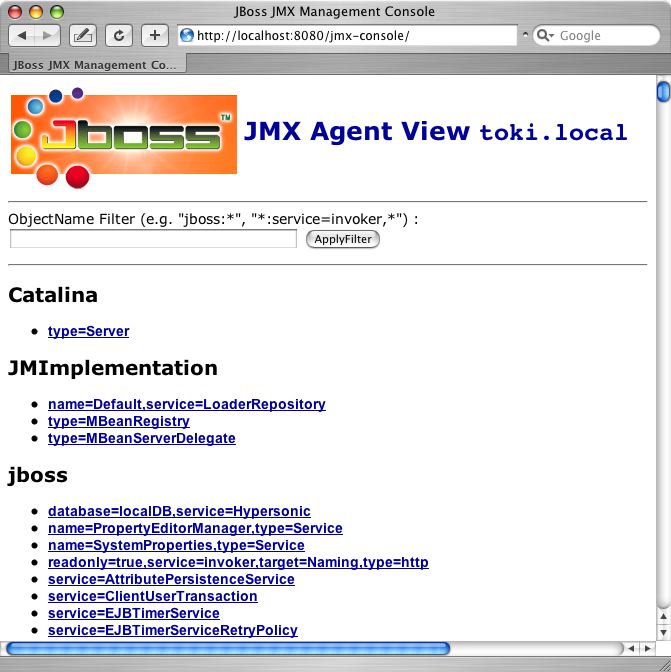Open name=SystemProperties,type=Service link
The image size is (671, 672).
(x=176, y=545)
